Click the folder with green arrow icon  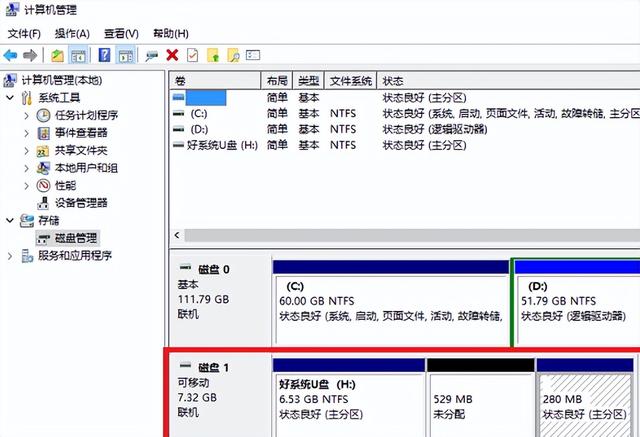[x=213, y=55]
